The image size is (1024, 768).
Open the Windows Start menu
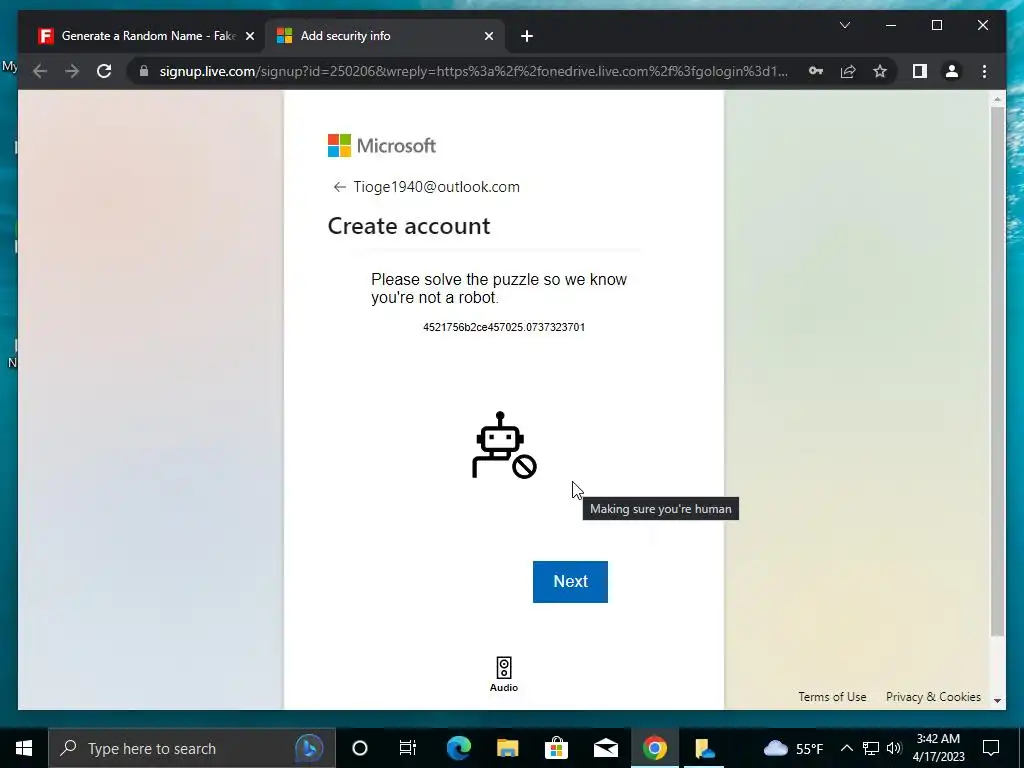click(24, 748)
